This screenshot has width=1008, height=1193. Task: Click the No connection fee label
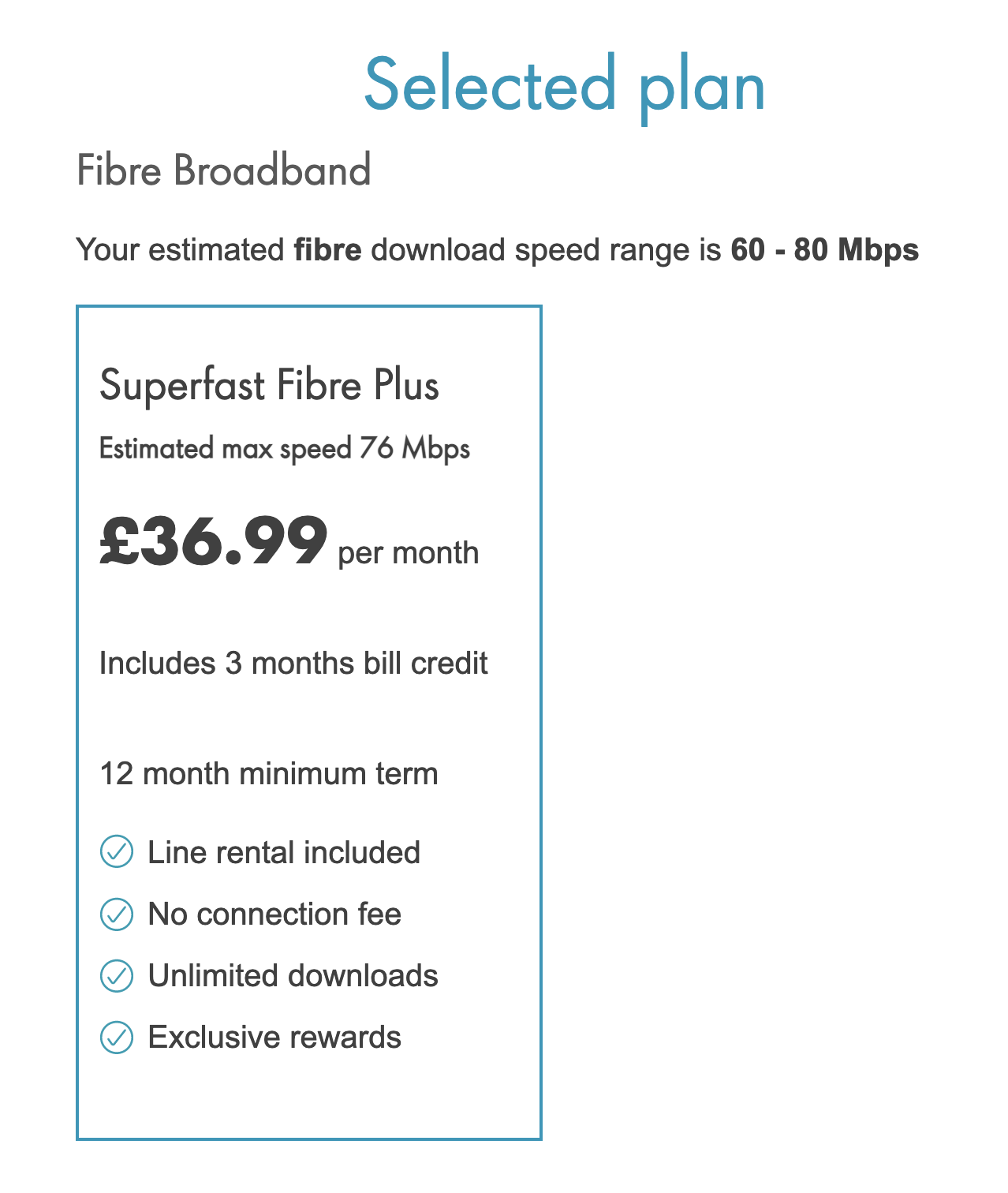pyautogui.click(x=274, y=914)
